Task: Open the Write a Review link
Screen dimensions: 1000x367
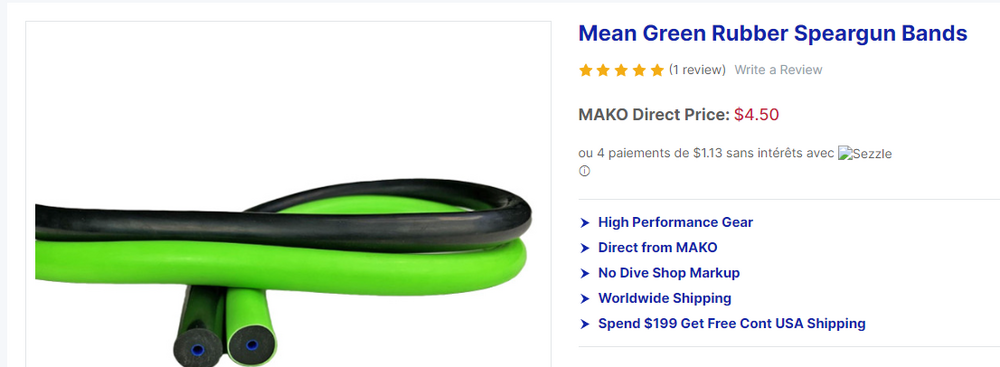Action: point(778,70)
